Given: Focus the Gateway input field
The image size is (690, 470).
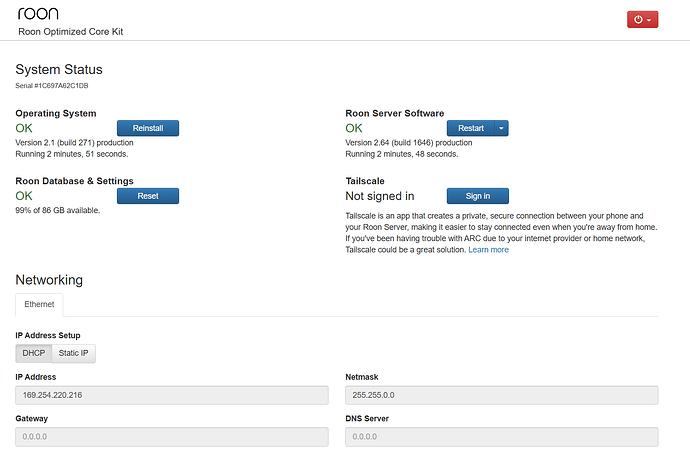Looking at the screenshot, I should [172, 437].
